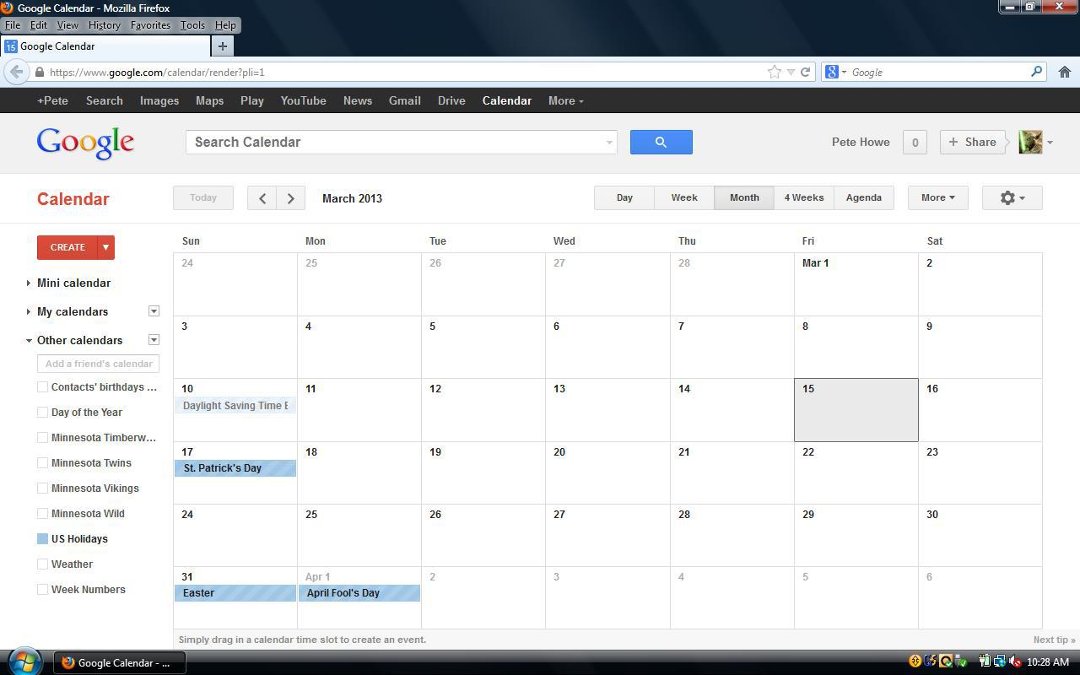Click the volume tray icon
1080x675 pixels.
(x=1013, y=662)
